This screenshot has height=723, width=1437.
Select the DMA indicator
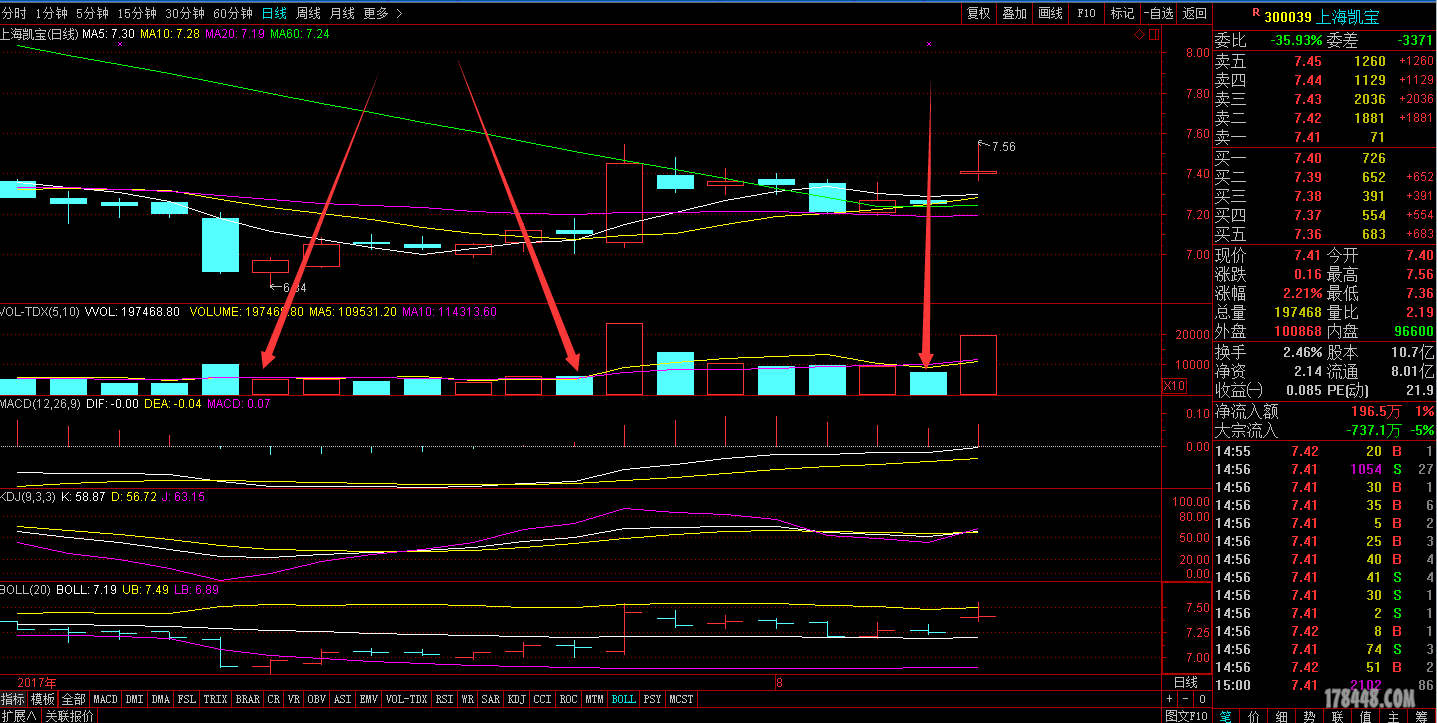(x=160, y=699)
